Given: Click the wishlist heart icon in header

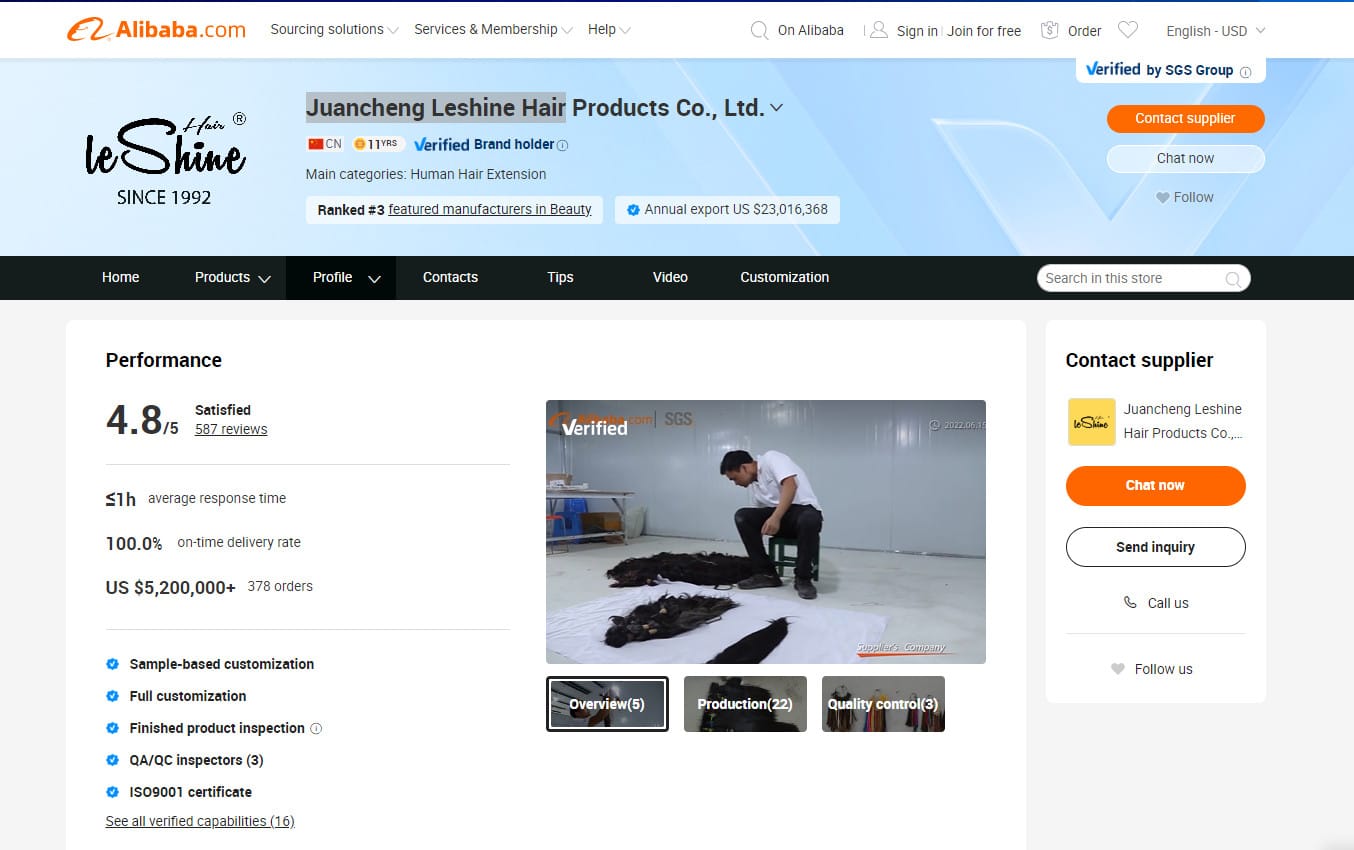Looking at the screenshot, I should [1128, 30].
